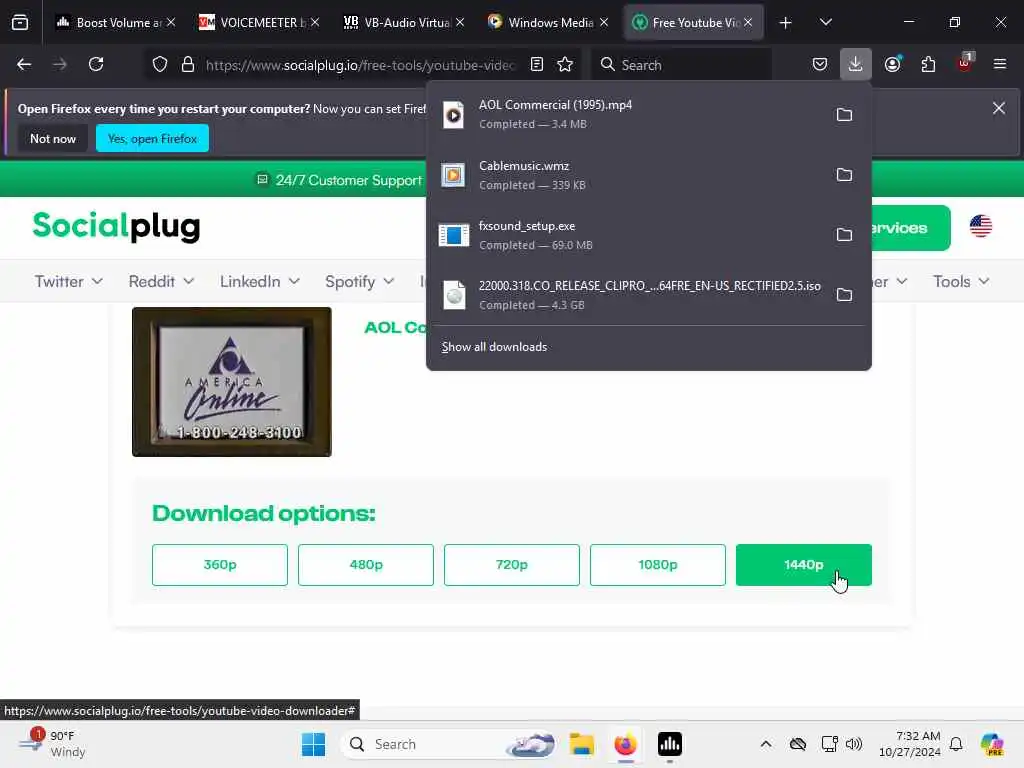Expand the Twitter menu
This screenshot has width=1024, height=768.
coord(69,281)
